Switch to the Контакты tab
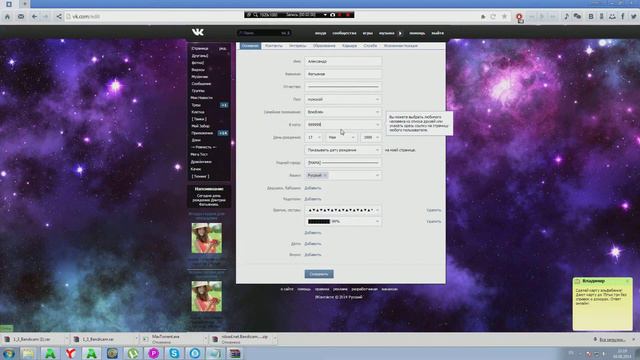The image size is (640, 360). tap(273, 46)
